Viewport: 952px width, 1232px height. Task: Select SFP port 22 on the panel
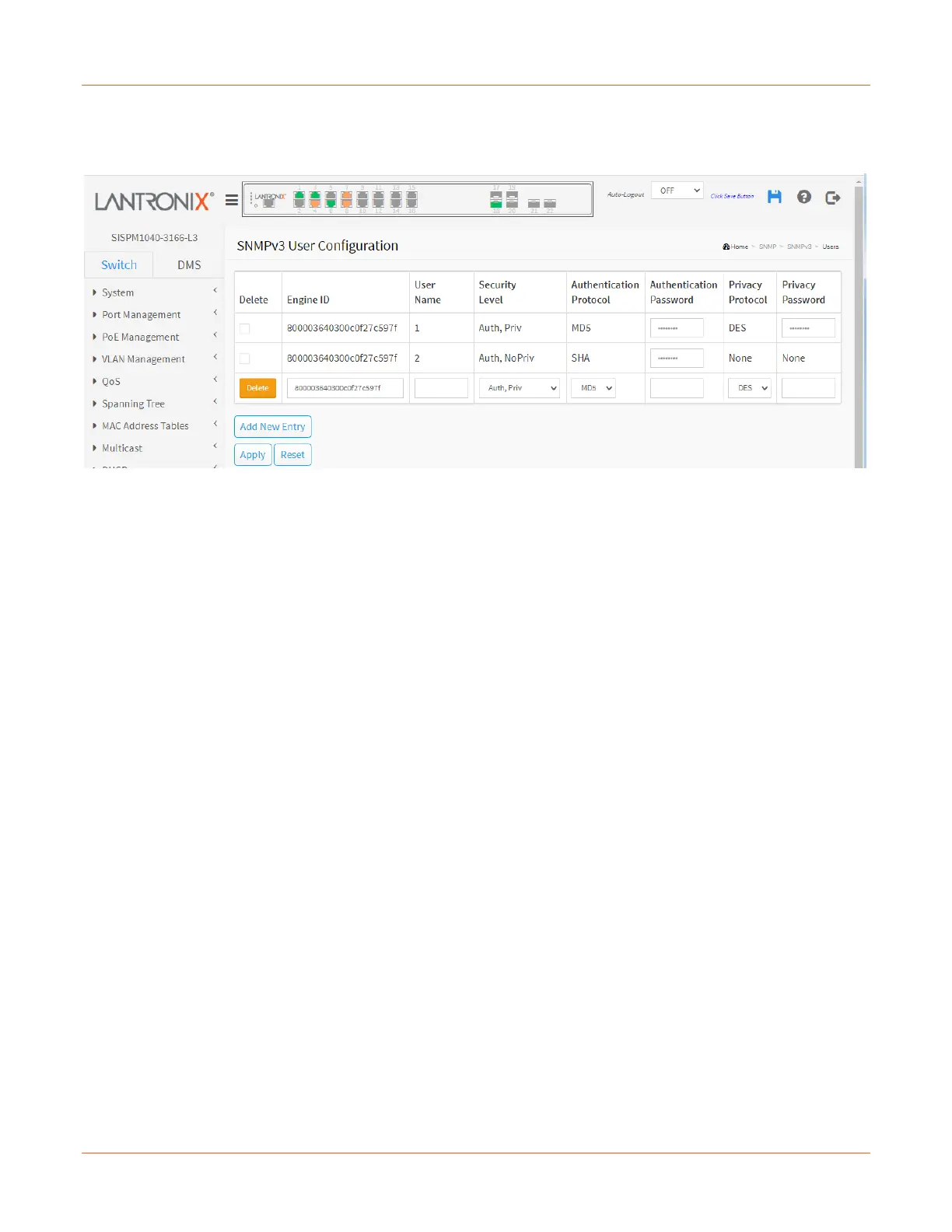pyautogui.click(x=550, y=203)
